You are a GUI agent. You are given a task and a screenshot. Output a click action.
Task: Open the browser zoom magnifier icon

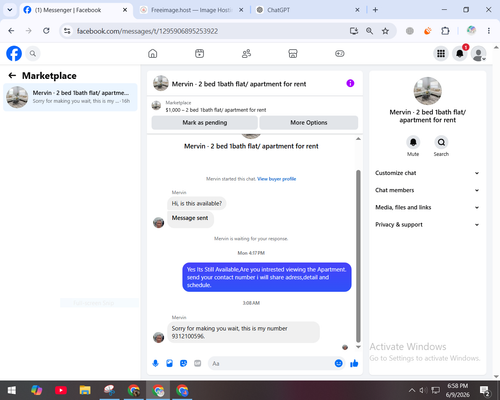(x=369, y=31)
